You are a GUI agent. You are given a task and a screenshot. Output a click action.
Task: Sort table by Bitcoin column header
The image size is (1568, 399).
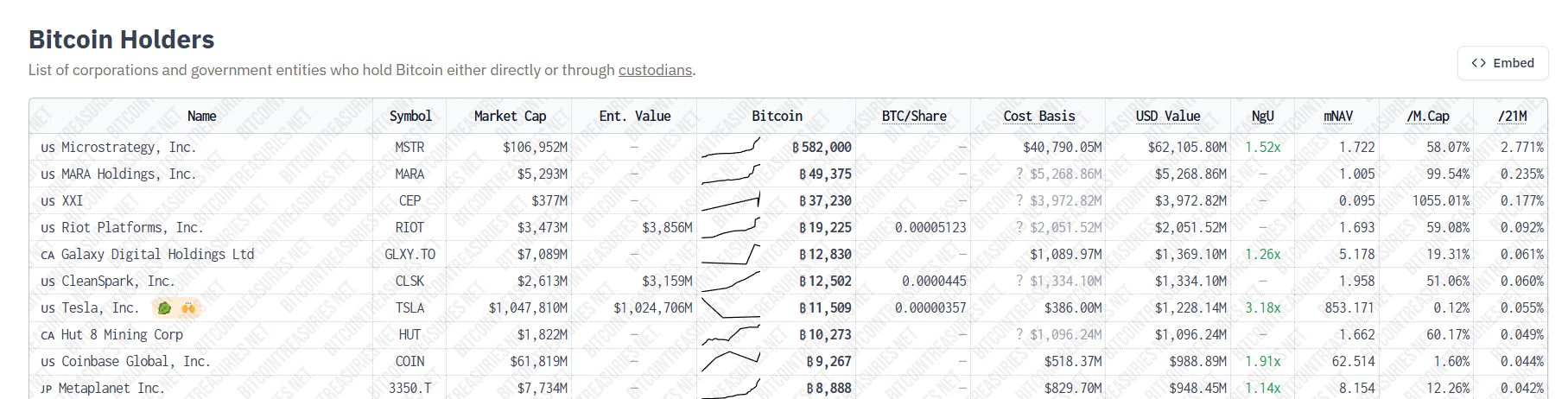tap(777, 116)
